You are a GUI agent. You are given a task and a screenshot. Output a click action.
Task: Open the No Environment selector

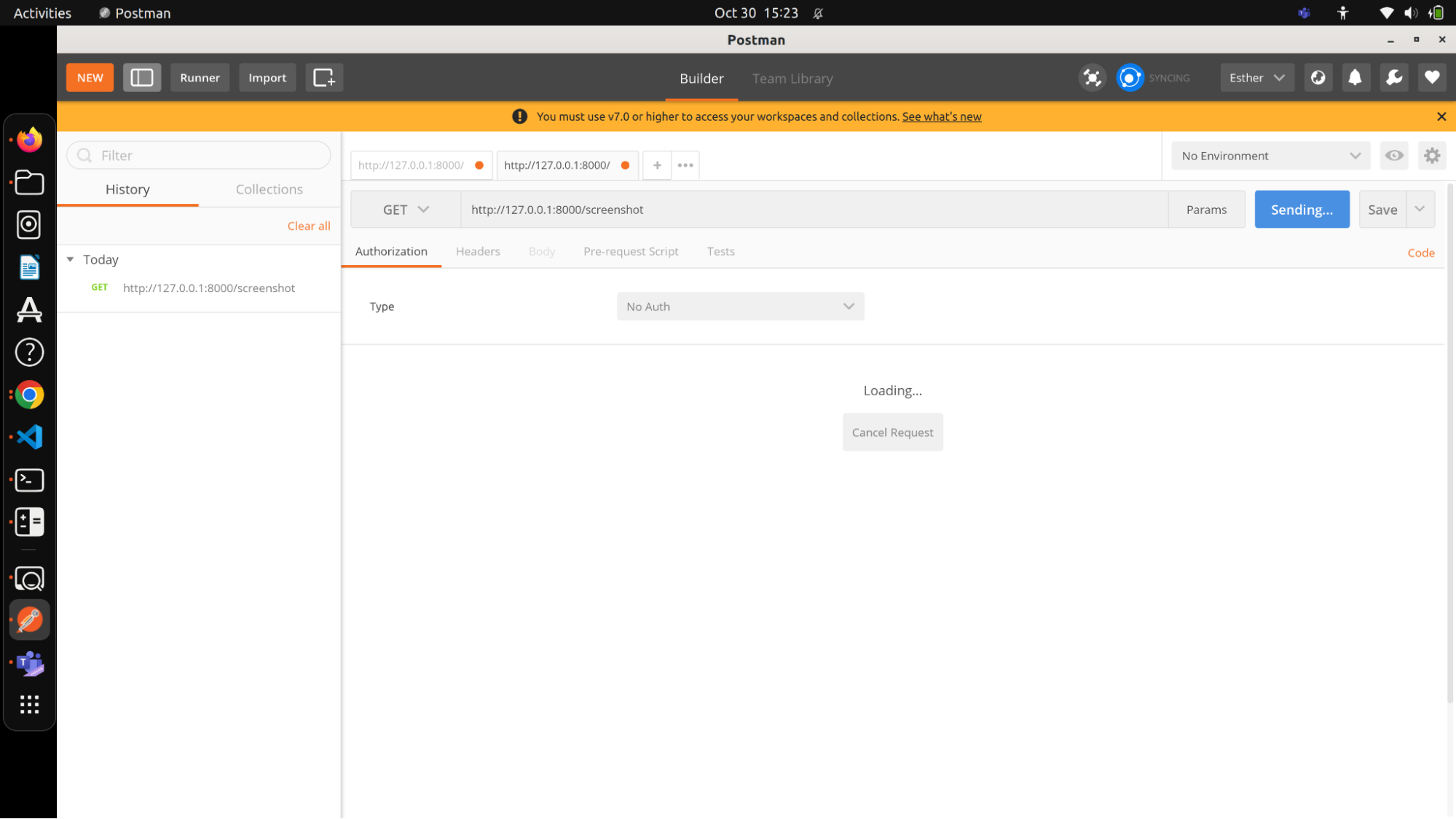(1270, 156)
